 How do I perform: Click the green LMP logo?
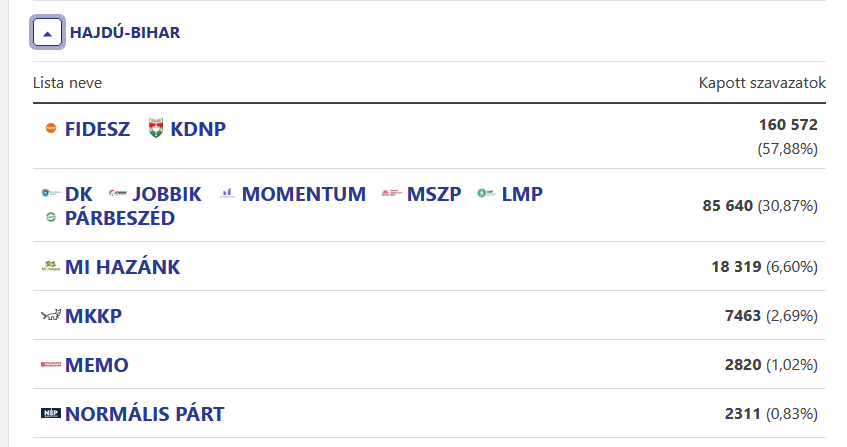coord(486,194)
